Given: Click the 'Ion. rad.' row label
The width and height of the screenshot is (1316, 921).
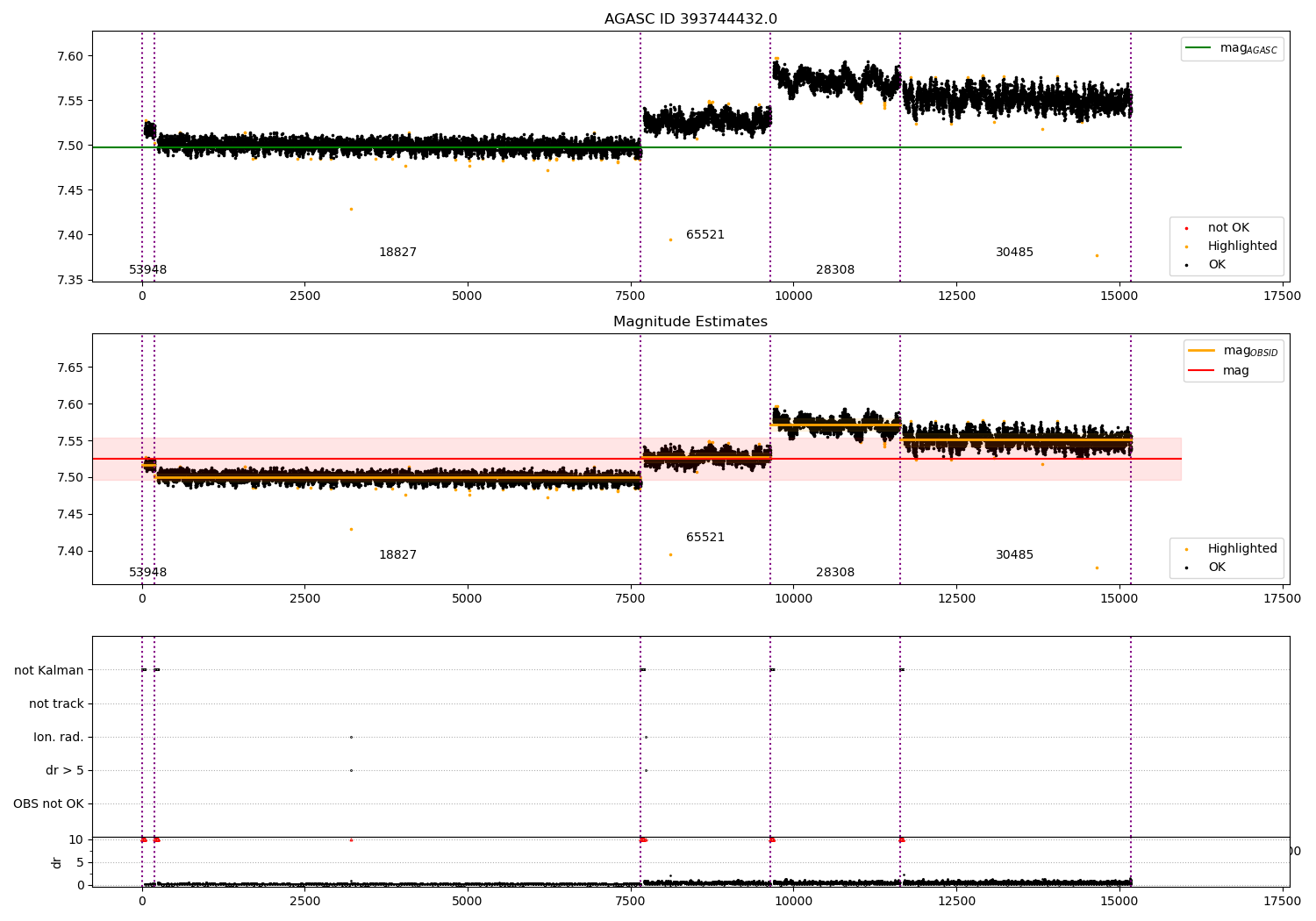Looking at the screenshot, I should click(x=59, y=738).
